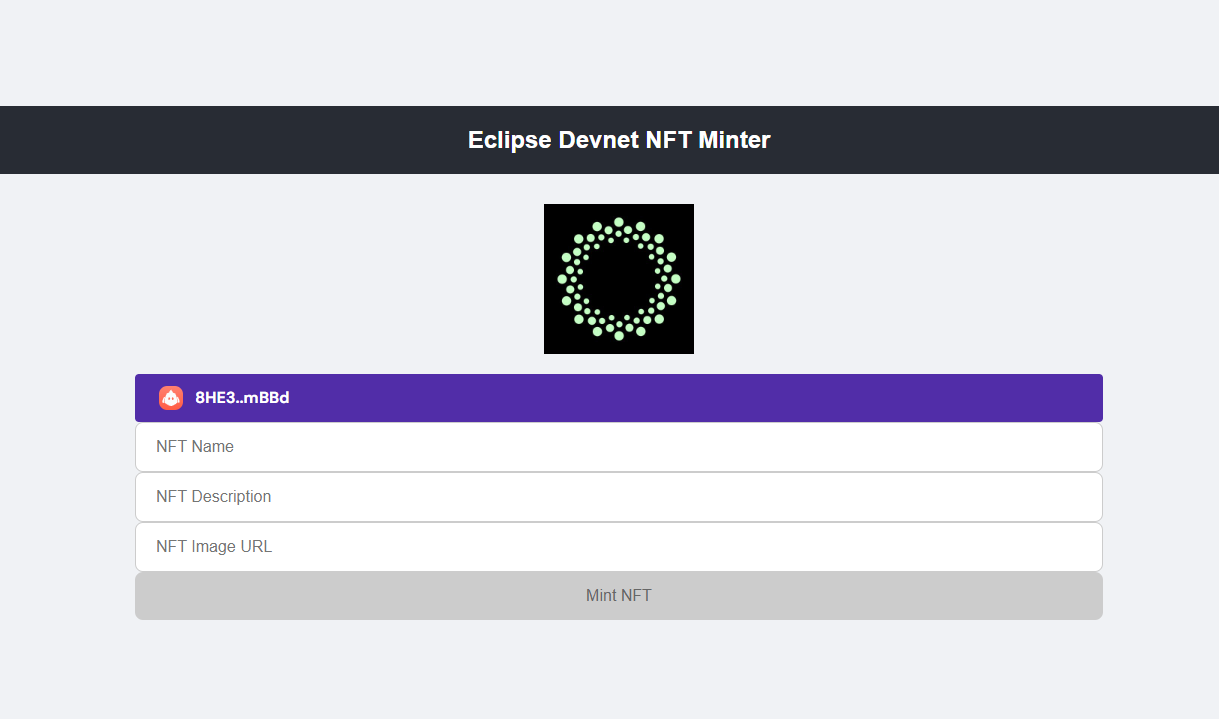The height and width of the screenshot is (719, 1219).
Task: Click the center of the green dotted ring
Action: (618, 279)
